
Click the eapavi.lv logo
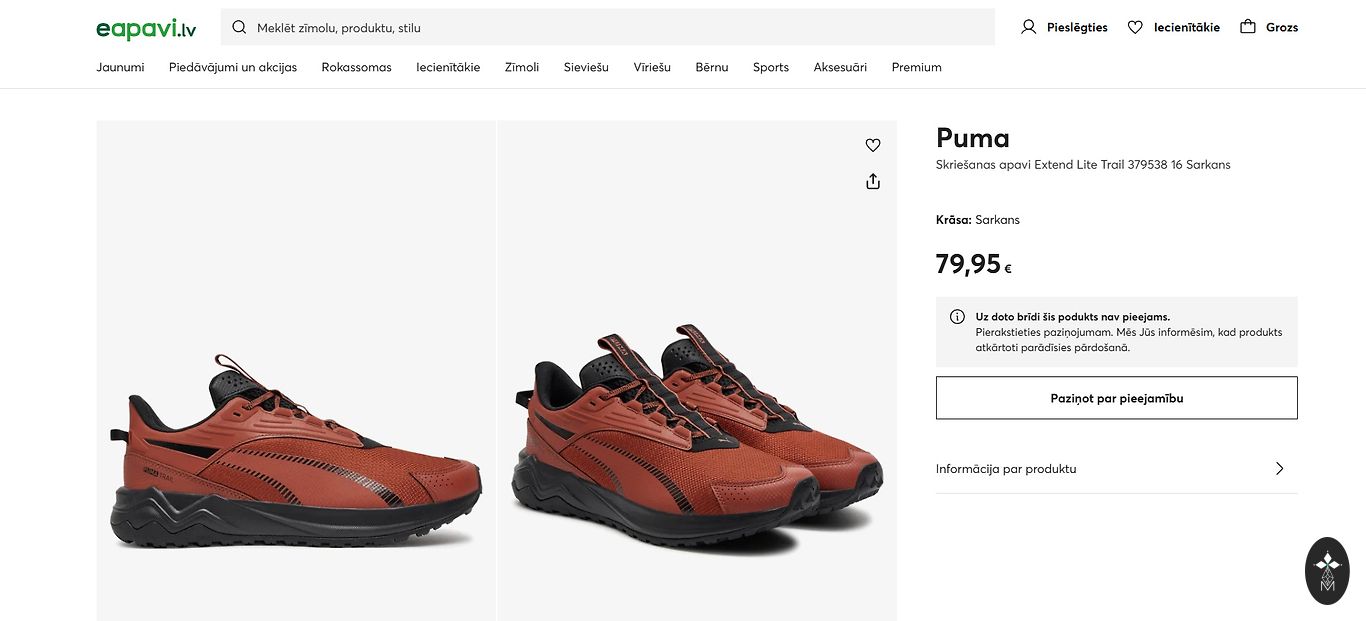146,28
